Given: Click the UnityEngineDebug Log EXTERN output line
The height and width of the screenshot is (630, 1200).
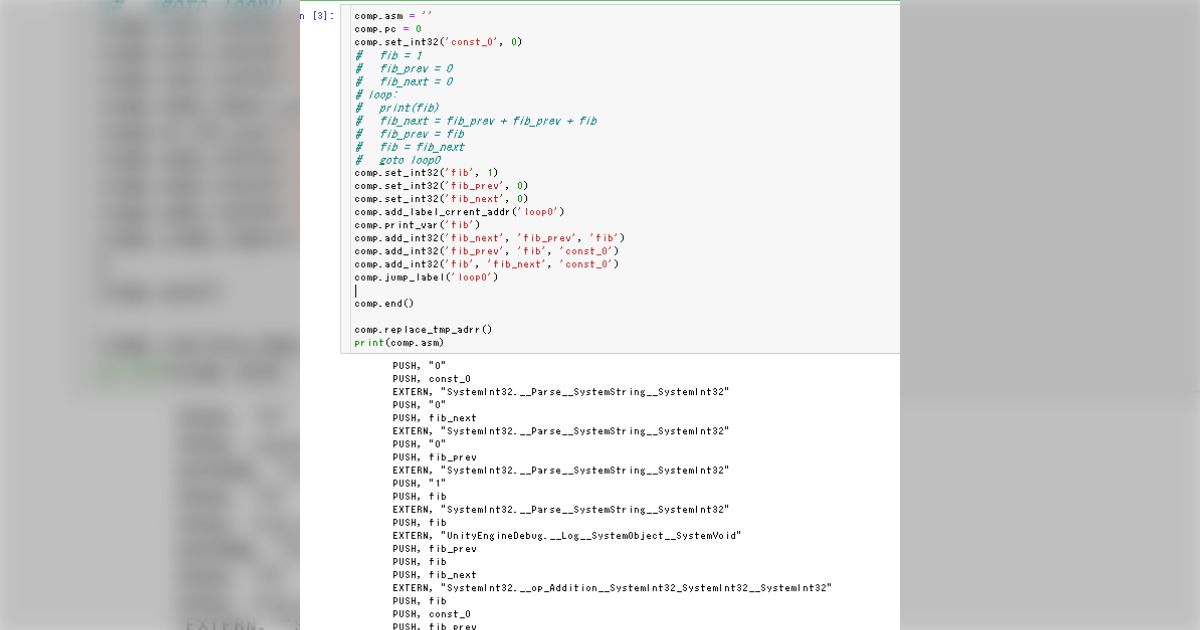Looking at the screenshot, I should coord(566,536).
